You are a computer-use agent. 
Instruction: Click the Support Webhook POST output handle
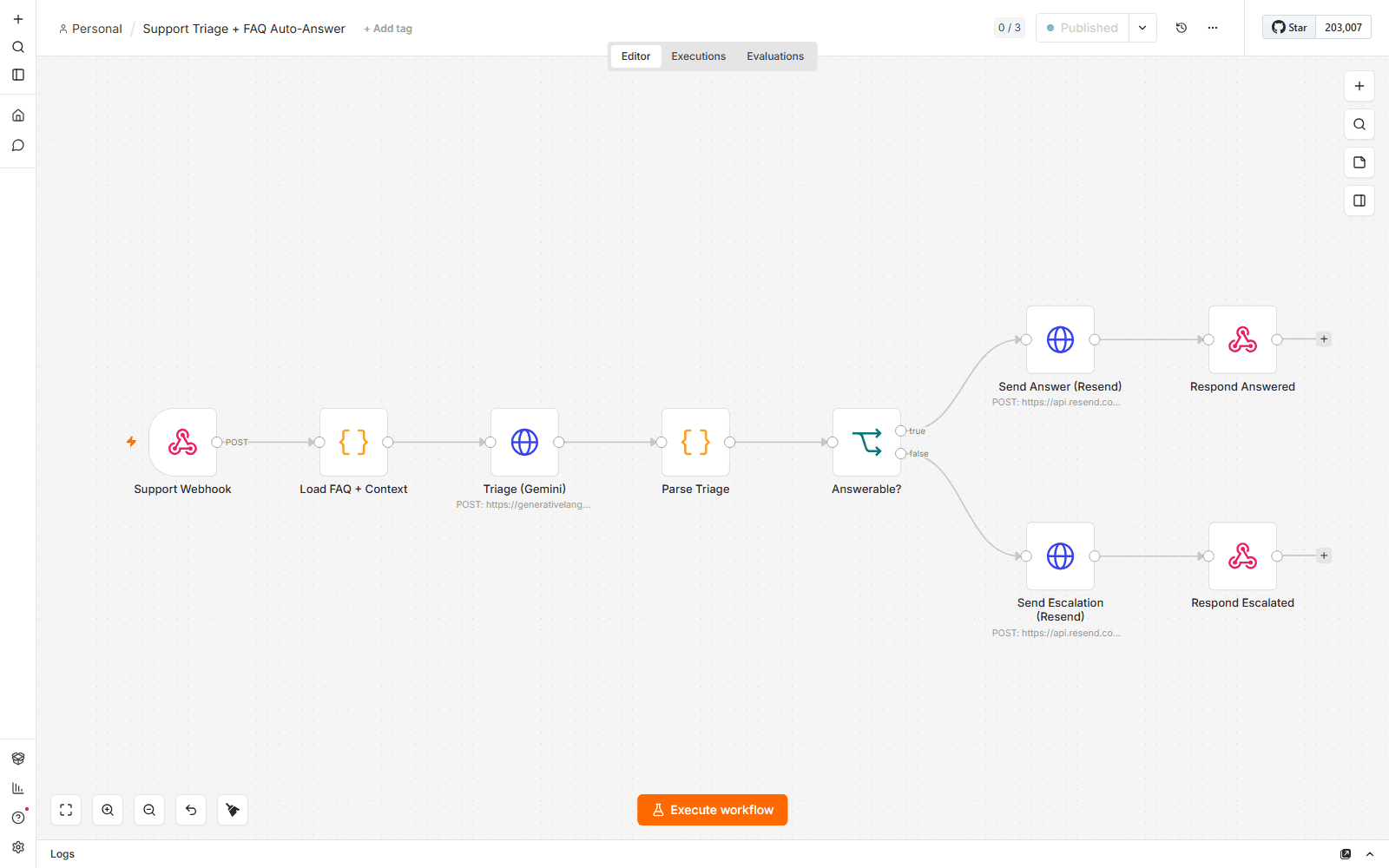[217, 442]
